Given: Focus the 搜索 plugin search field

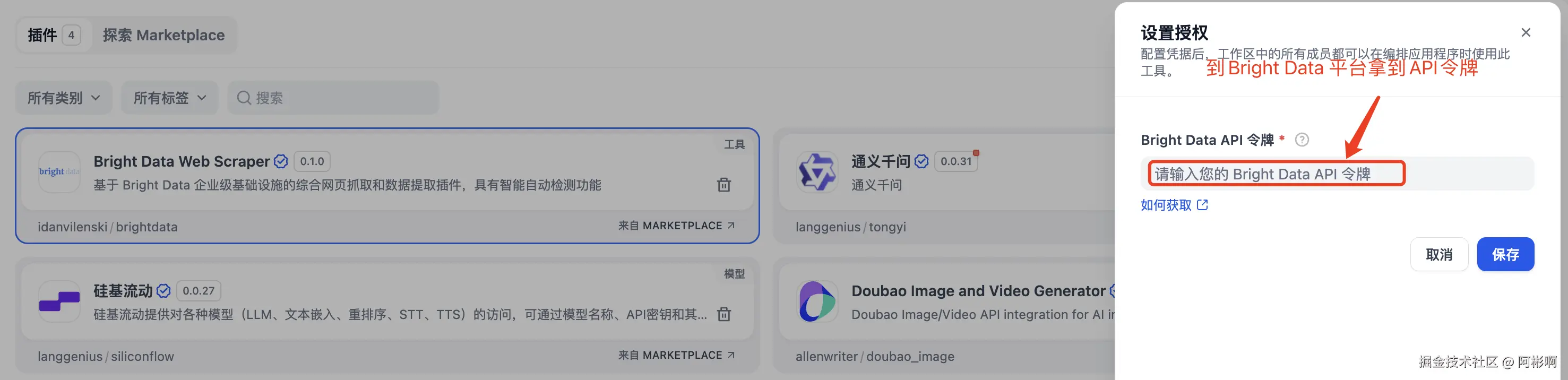Looking at the screenshot, I should pos(333,98).
